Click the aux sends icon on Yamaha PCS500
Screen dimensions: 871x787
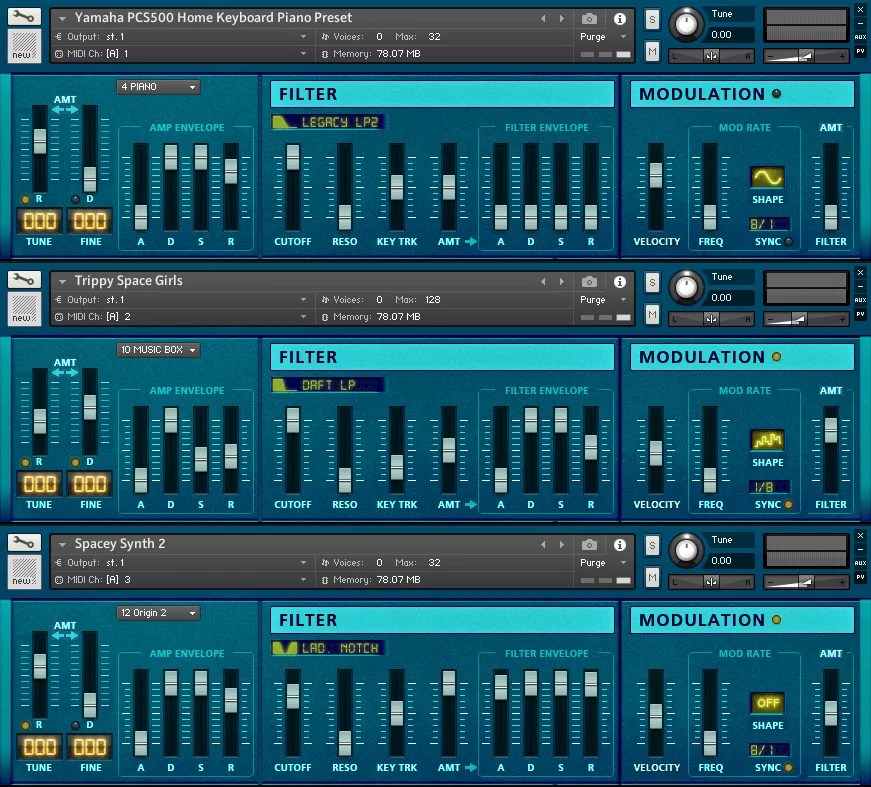(863, 35)
